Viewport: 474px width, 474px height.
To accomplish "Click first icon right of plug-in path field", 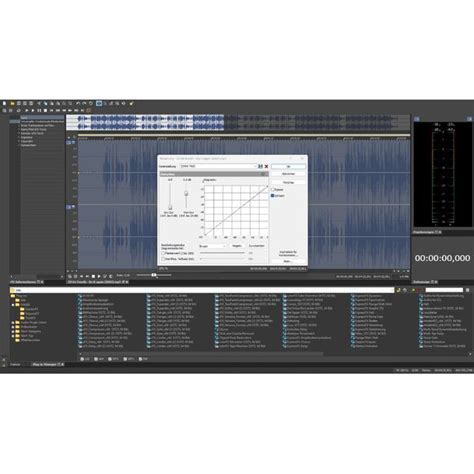I will tap(398, 290).
